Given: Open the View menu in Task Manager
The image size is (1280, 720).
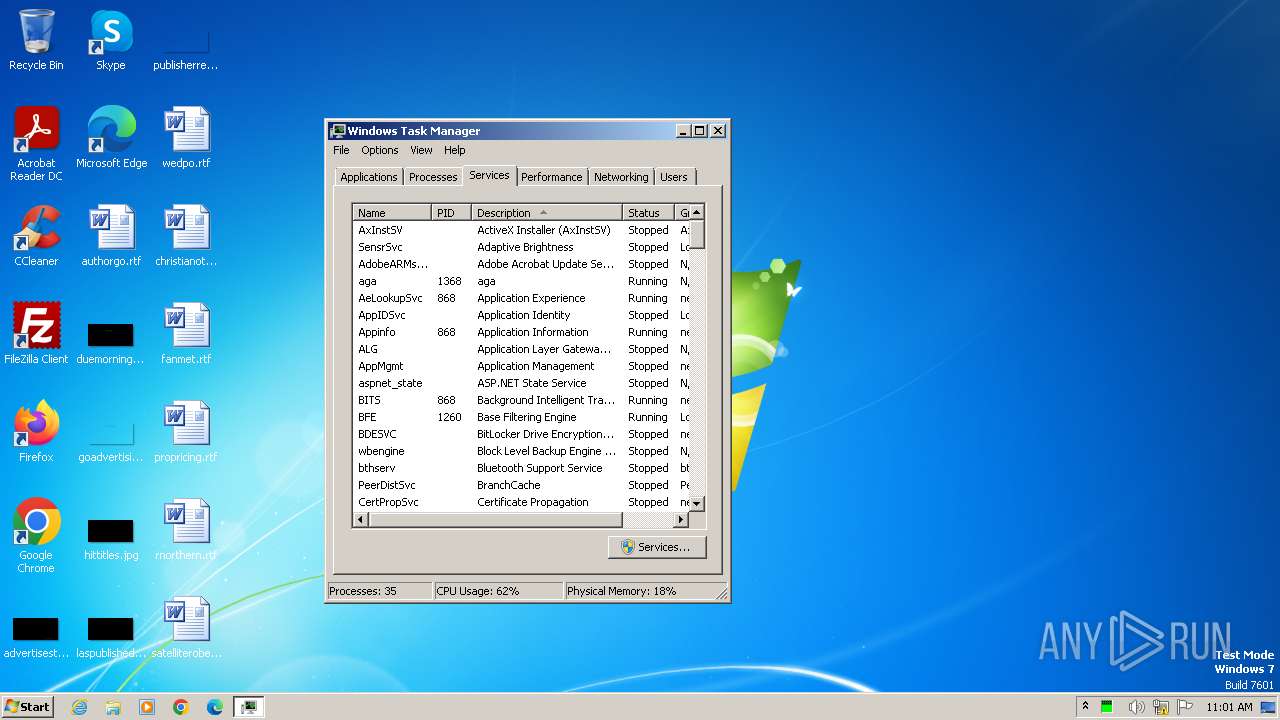Looking at the screenshot, I should pos(421,150).
